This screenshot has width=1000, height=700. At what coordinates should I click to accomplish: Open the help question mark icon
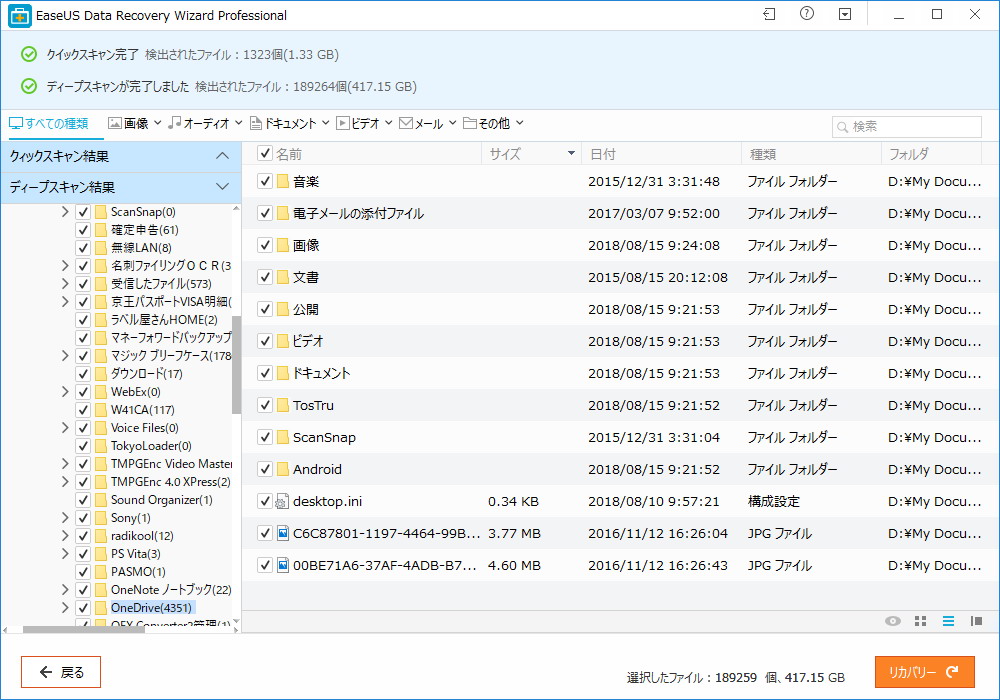click(x=807, y=13)
